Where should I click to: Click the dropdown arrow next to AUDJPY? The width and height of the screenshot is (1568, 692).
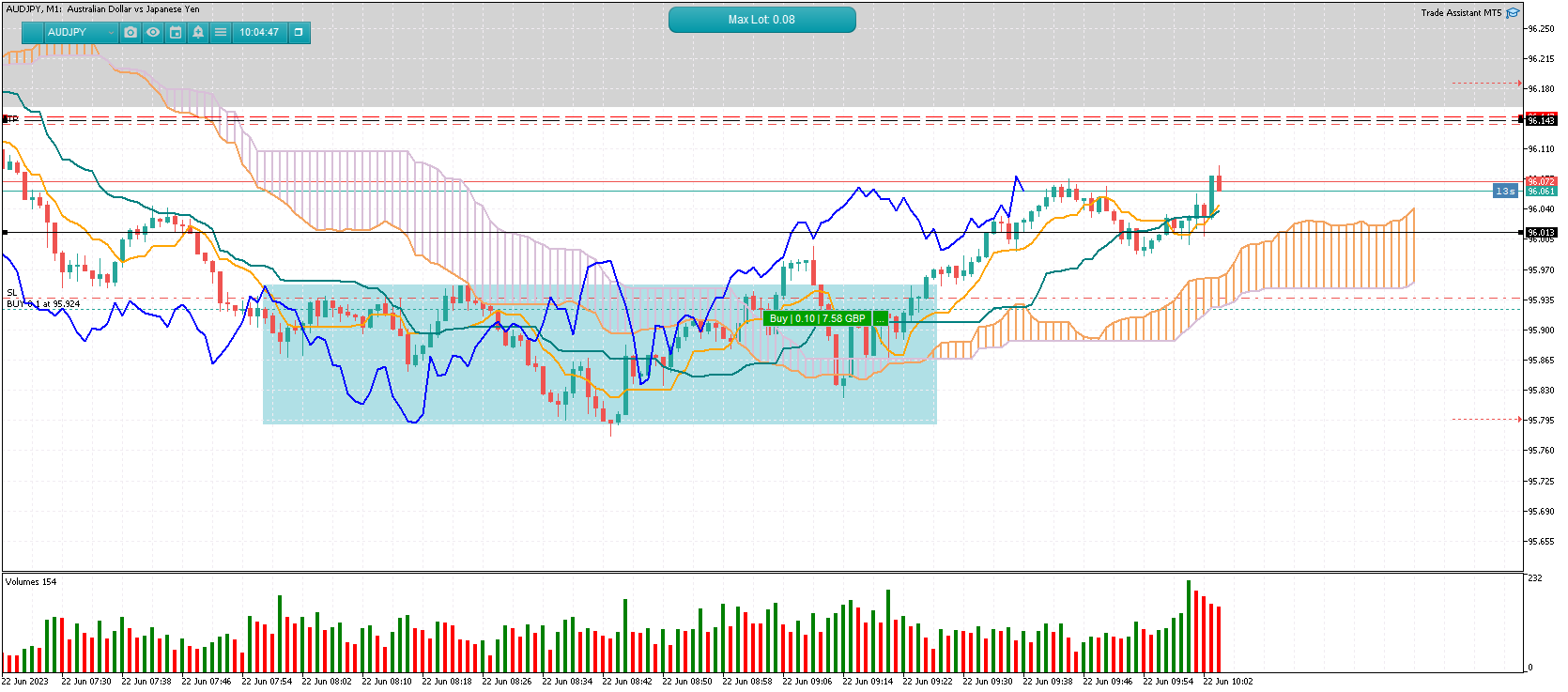(111, 32)
